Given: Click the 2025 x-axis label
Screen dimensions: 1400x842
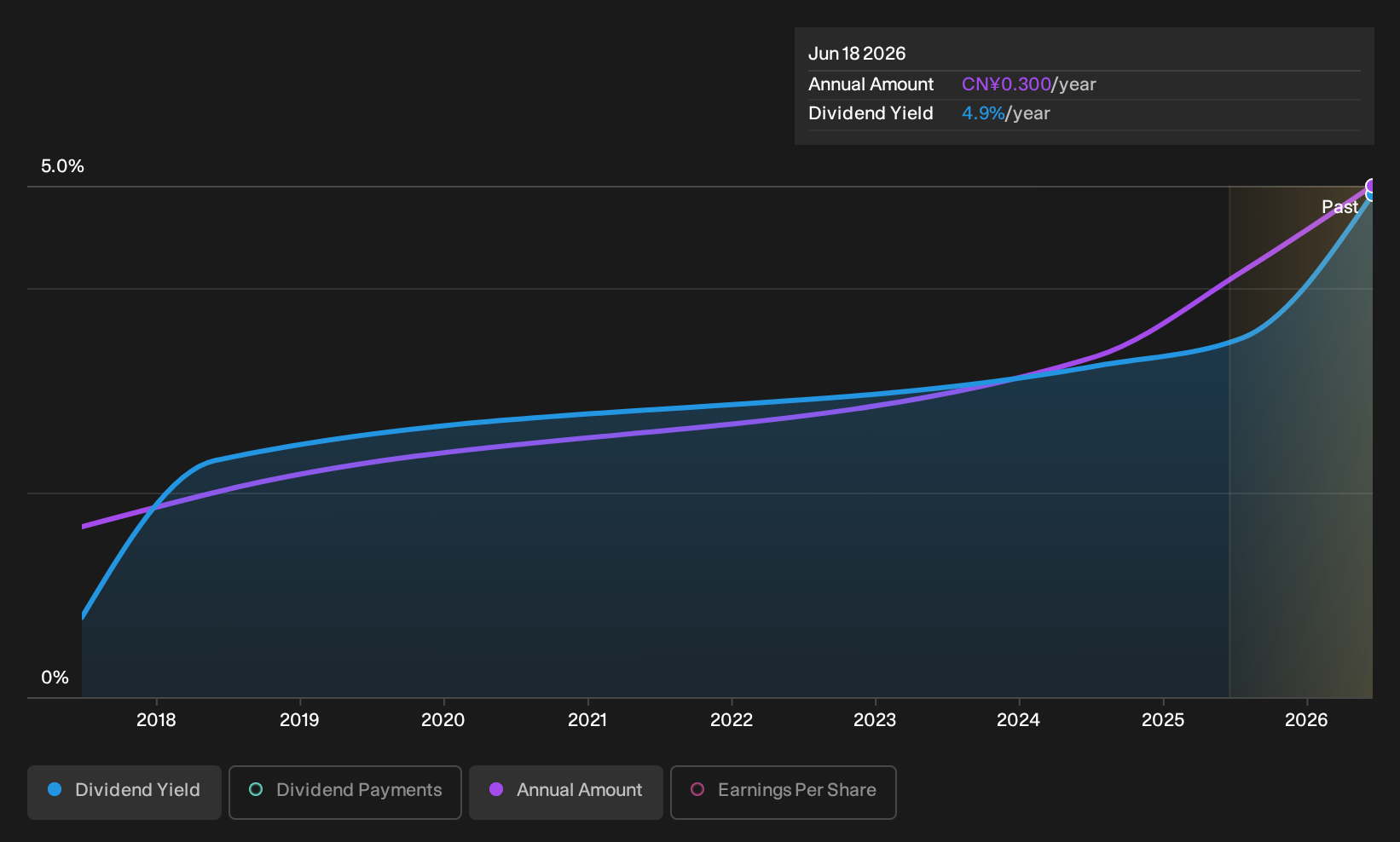Looking at the screenshot, I should click(1163, 720).
